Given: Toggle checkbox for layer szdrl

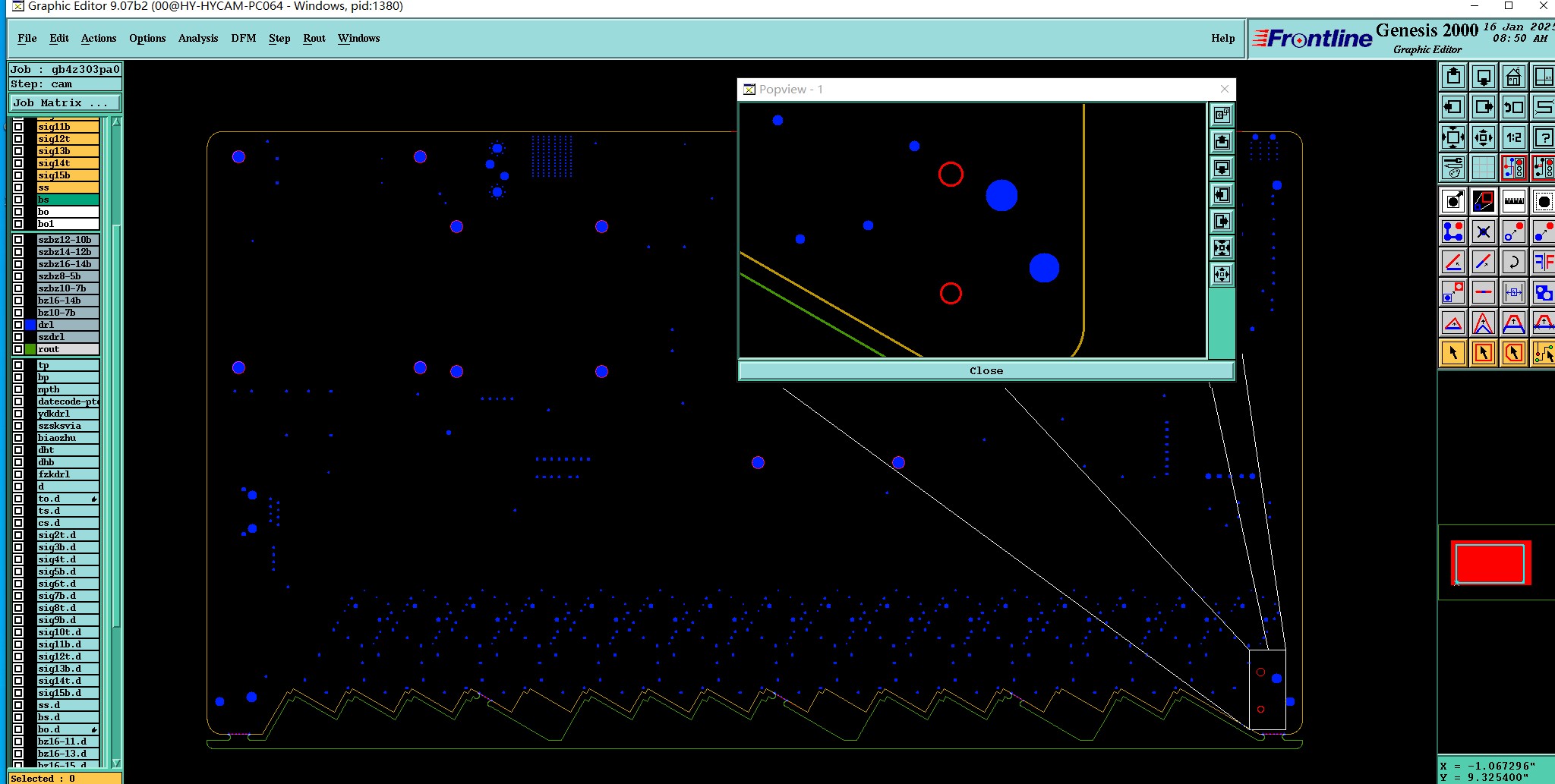Looking at the screenshot, I should tap(18, 337).
